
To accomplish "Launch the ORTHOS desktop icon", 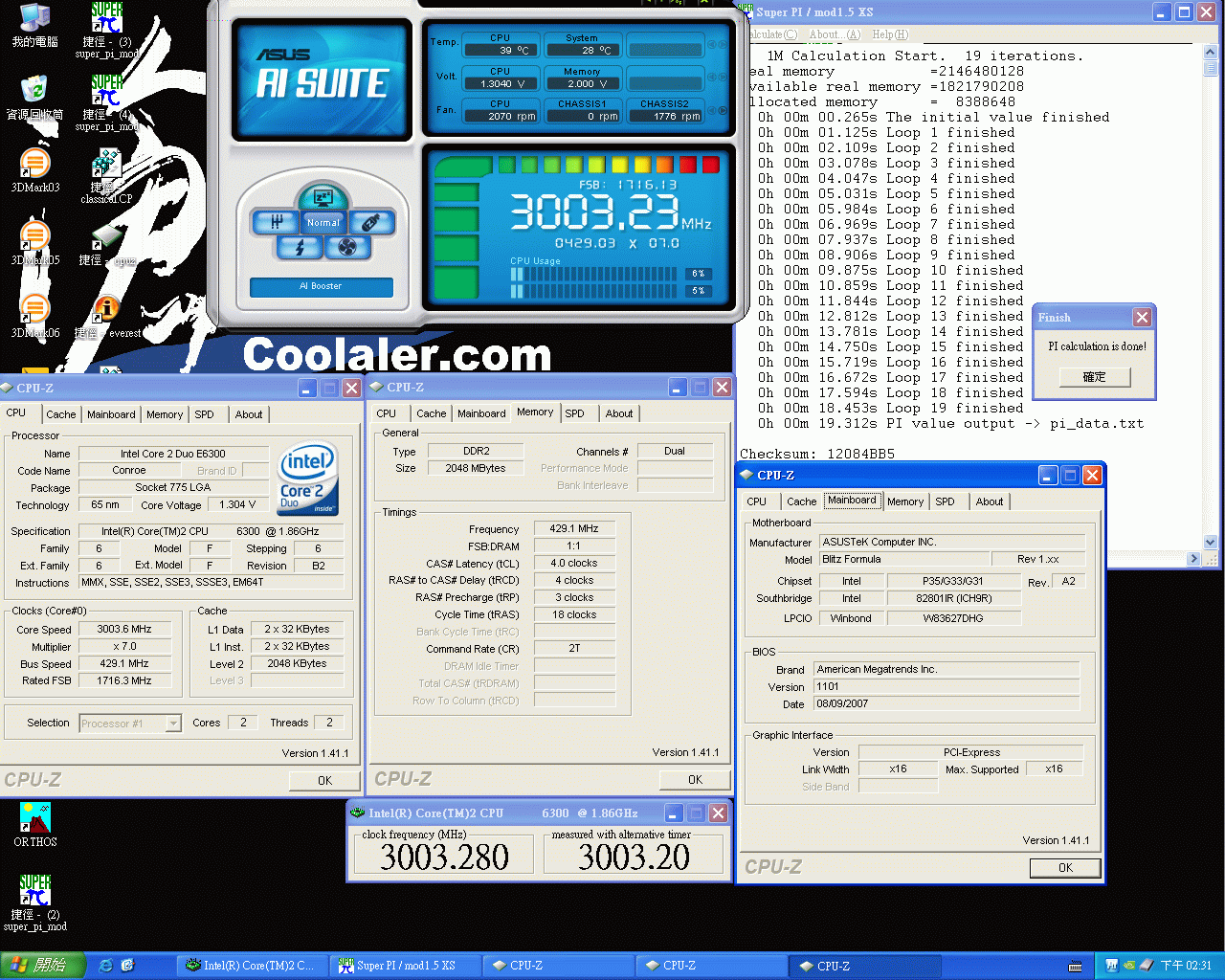I will 35,825.
